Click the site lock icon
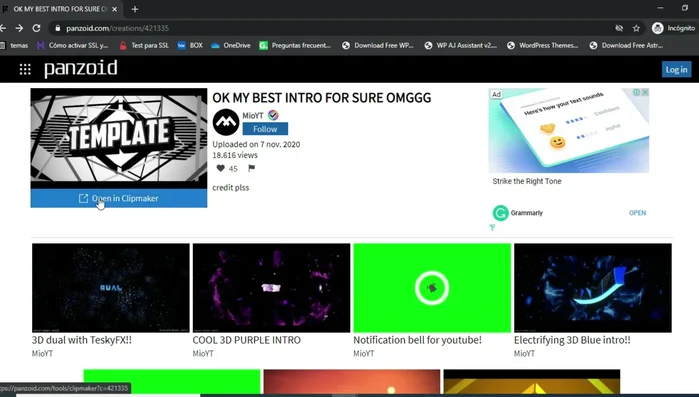699x397 pixels. pyautogui.click(x=57, y=28)
